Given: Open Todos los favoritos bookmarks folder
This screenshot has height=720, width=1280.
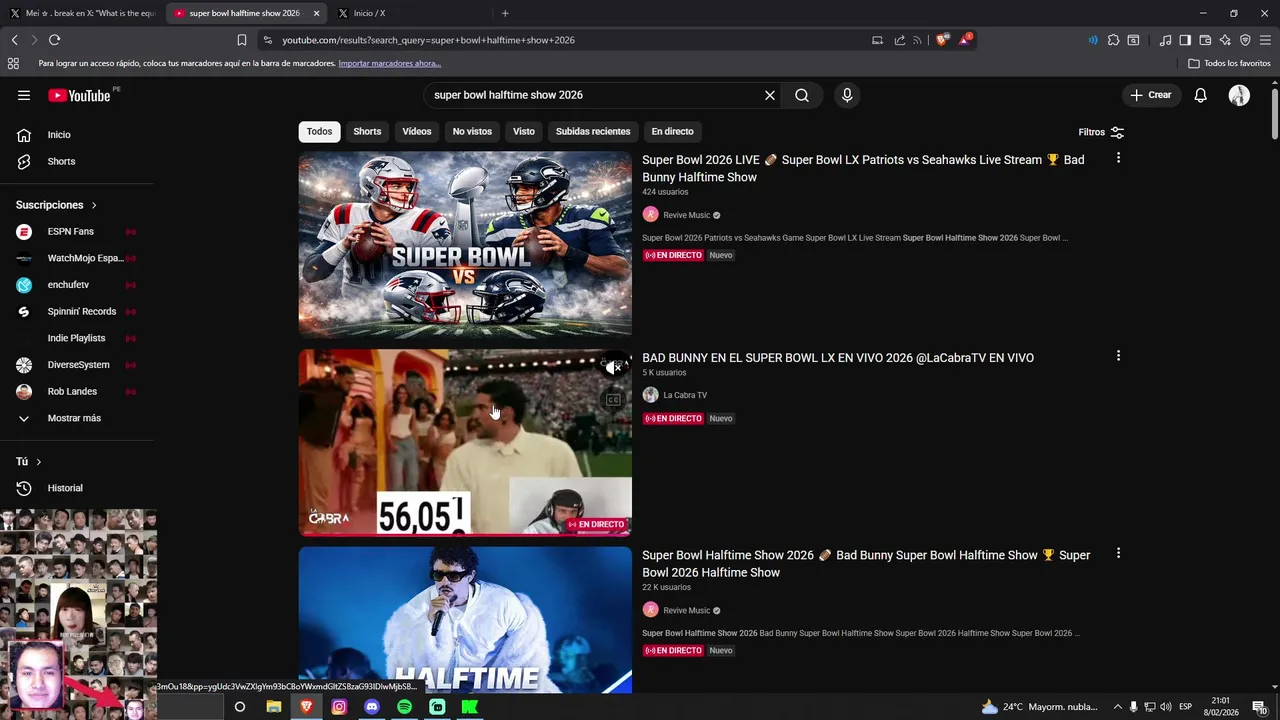Looking at the screenshot, I should coord(1229,63).
